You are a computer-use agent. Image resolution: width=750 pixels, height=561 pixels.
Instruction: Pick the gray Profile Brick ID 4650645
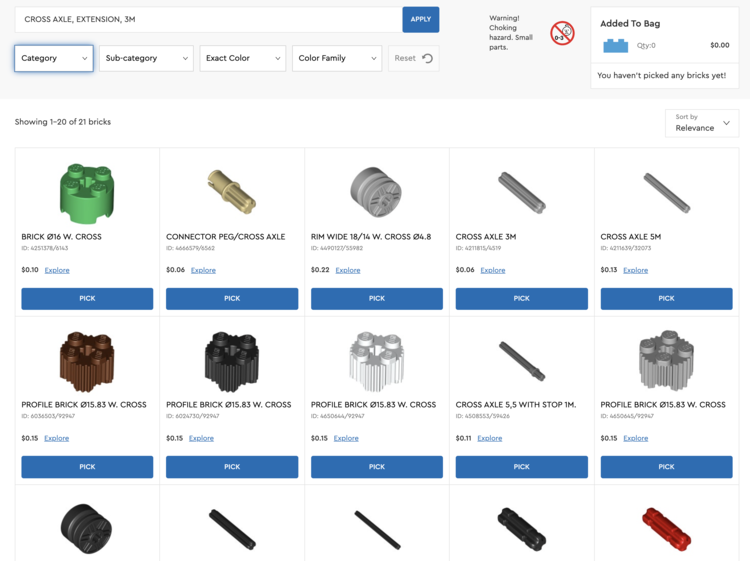(x=666, y=467)
